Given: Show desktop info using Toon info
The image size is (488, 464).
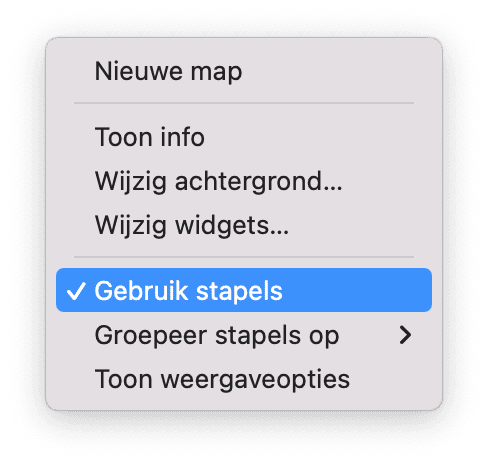Looking at the screenshot, I should pos(244,137).
